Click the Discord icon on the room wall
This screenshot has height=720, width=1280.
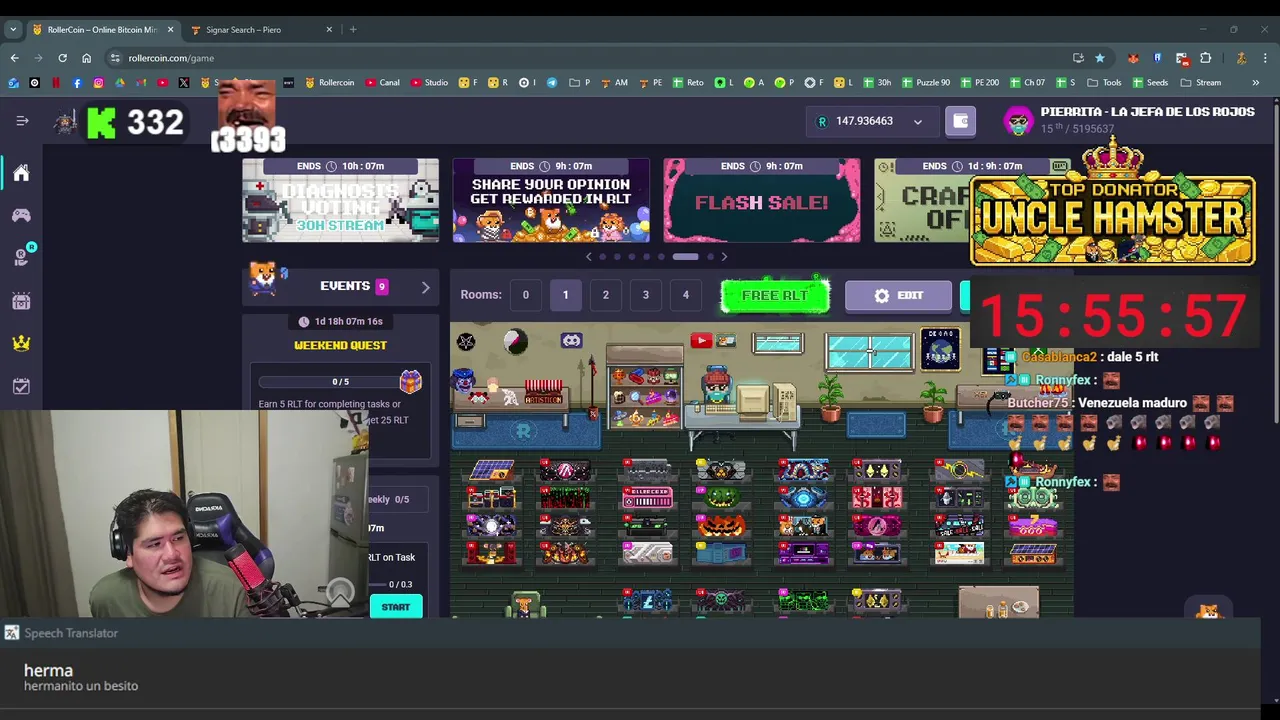pyautogui.click(x=571, y=341)
